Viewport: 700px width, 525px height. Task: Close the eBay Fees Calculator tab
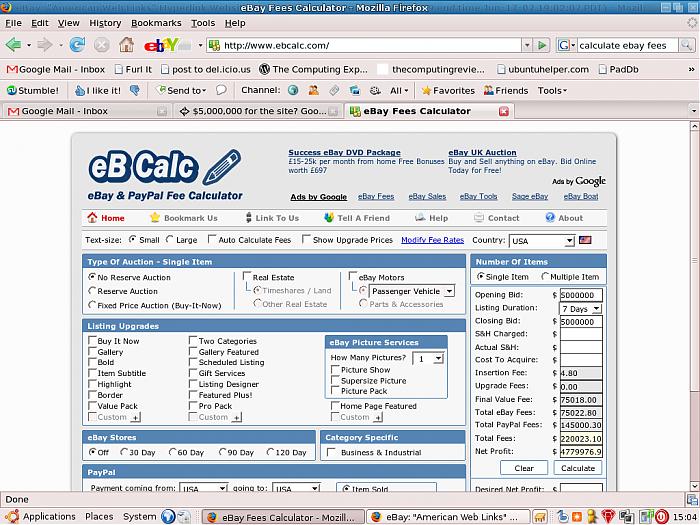click(504, 111)
